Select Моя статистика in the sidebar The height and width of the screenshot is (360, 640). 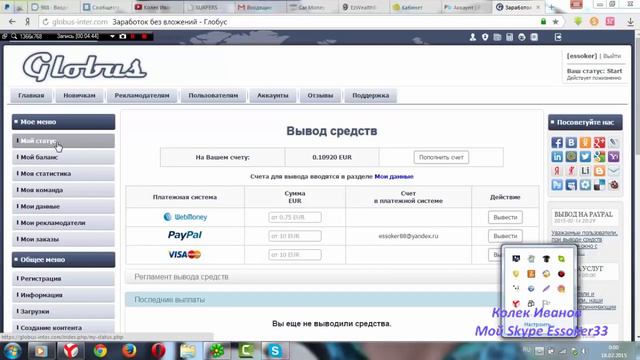63,173
